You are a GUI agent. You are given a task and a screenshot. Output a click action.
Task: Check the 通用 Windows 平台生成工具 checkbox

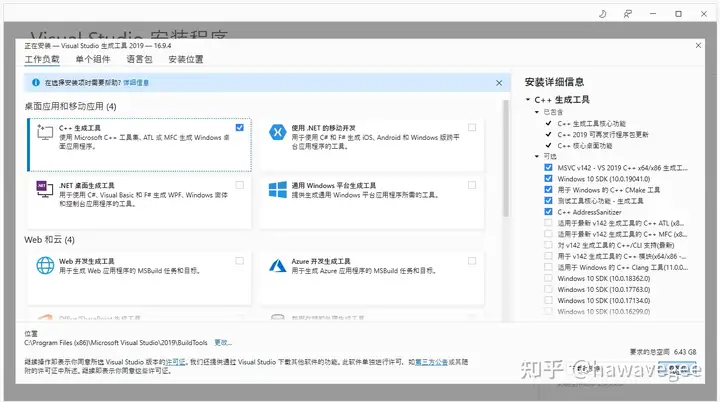(x=472, y=185)
